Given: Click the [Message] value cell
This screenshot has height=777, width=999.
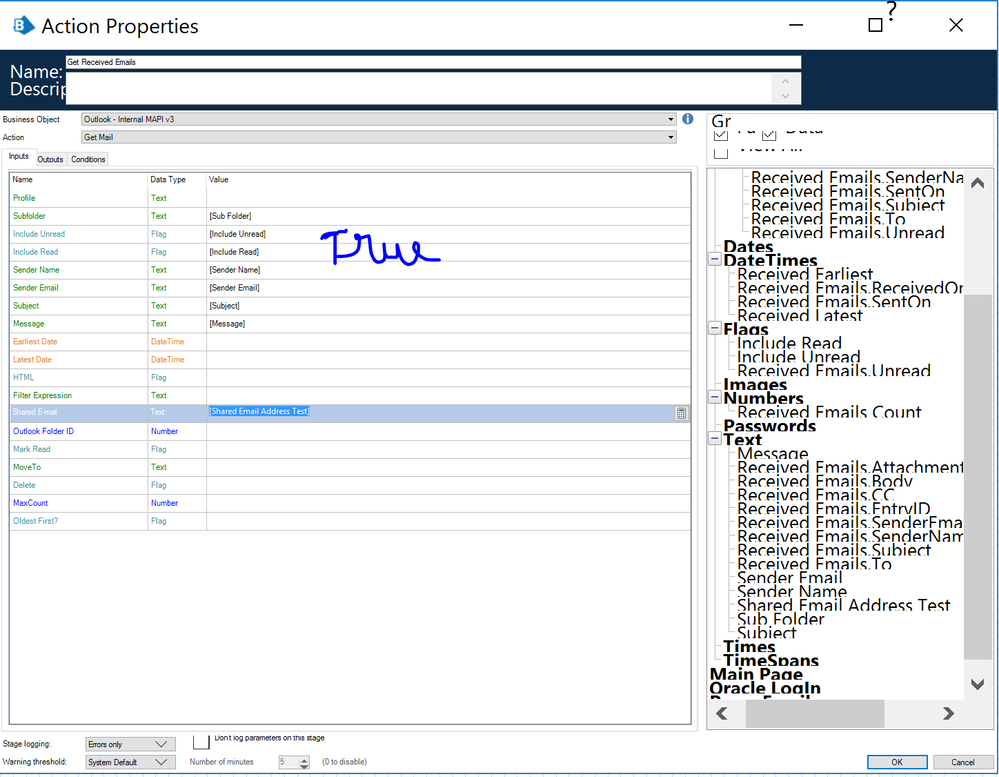Looking at the screenshot, I should pos(448,324).
